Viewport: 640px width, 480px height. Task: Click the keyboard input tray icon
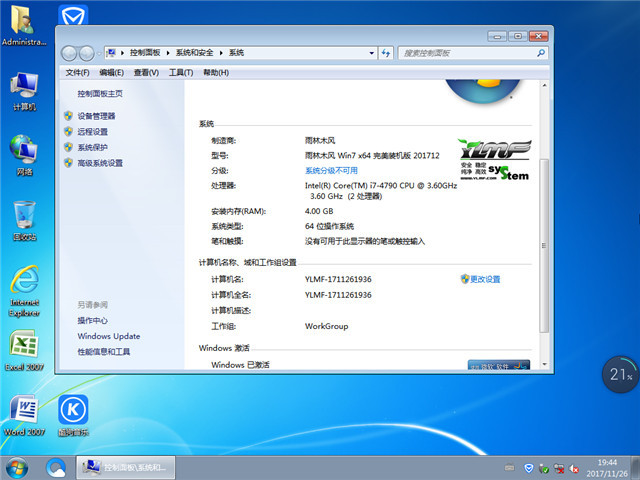[x=509, y=467]
